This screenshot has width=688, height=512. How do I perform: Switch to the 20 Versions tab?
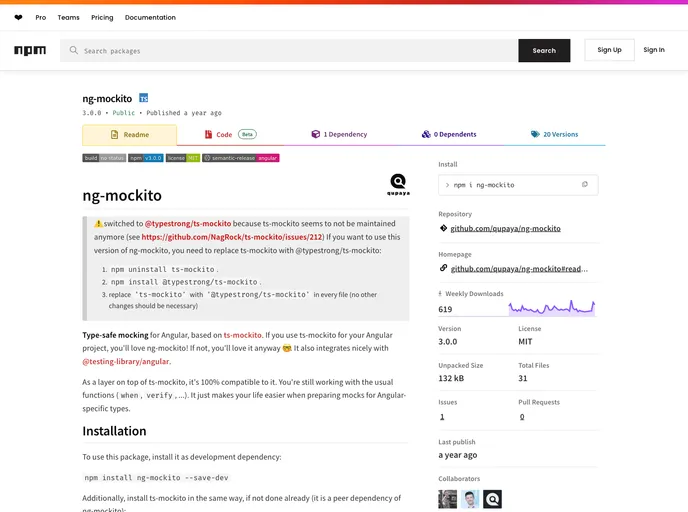555,134
